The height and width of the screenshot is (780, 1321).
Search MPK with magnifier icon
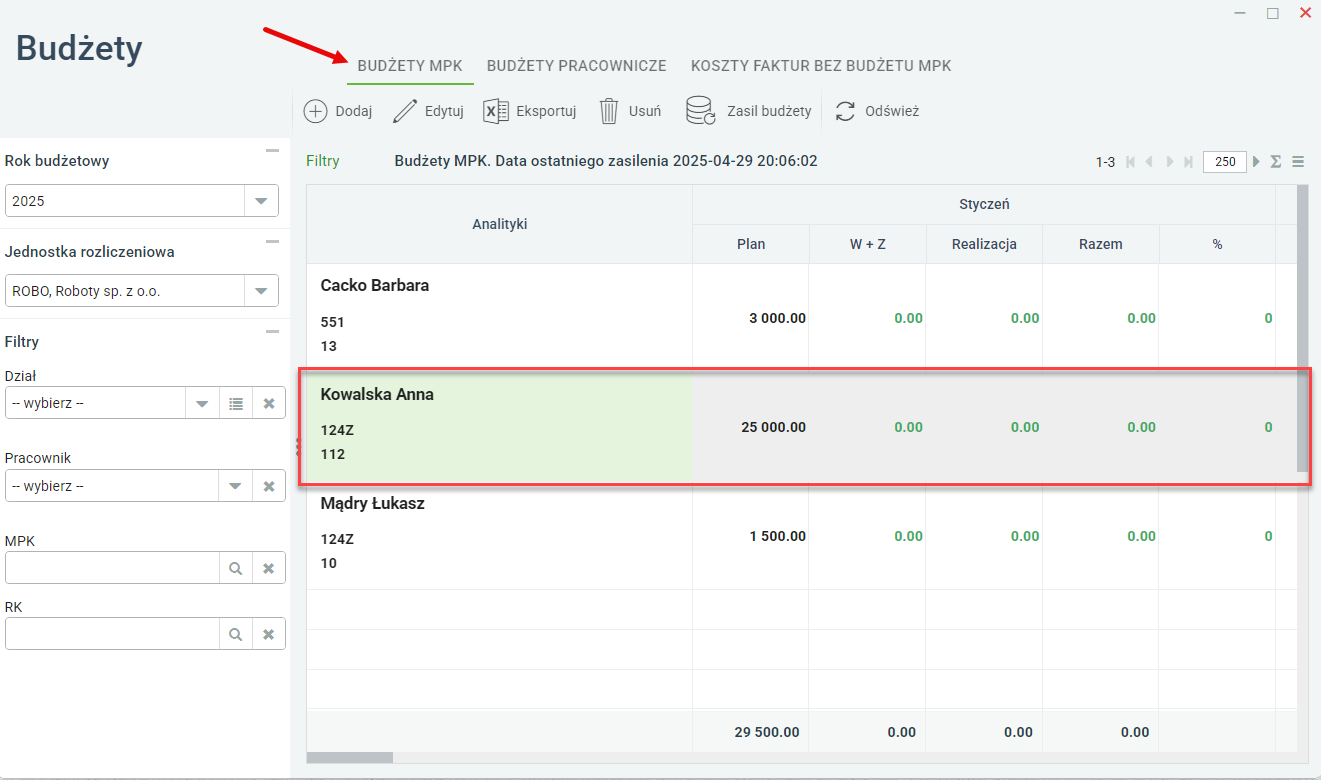tap(236, 568)
